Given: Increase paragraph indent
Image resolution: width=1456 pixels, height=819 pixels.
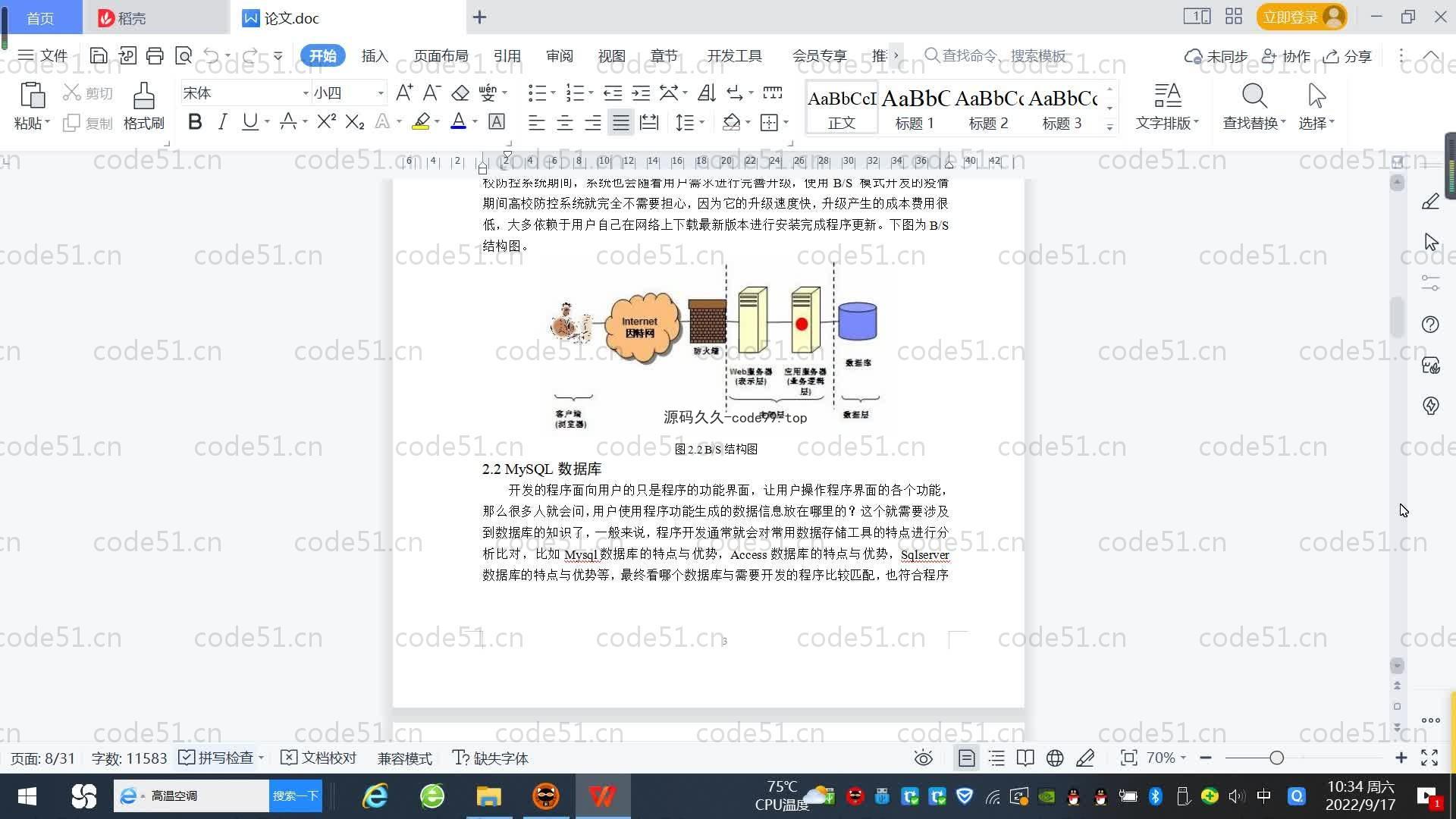Looking at the screenshot, I should 641,93.
